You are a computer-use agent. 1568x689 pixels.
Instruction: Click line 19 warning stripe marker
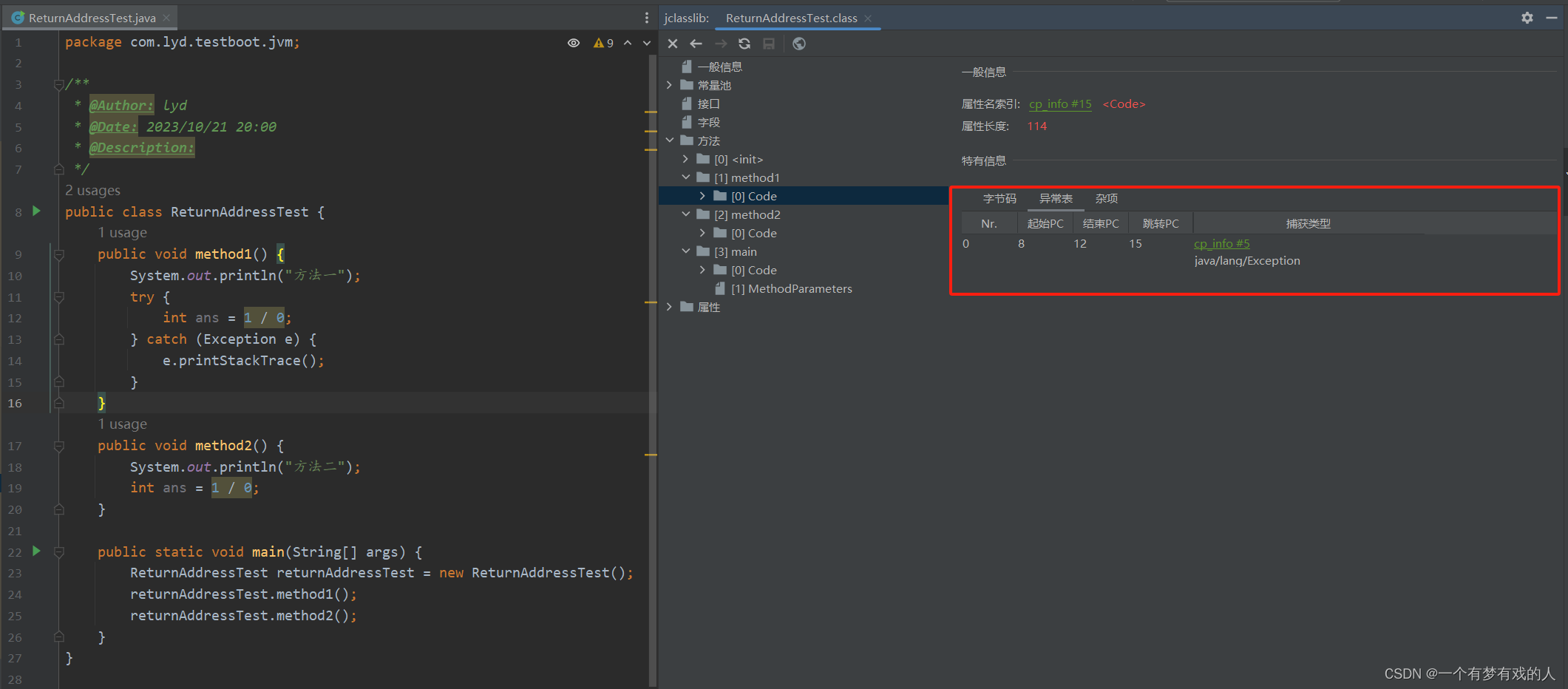coord(651,455)
